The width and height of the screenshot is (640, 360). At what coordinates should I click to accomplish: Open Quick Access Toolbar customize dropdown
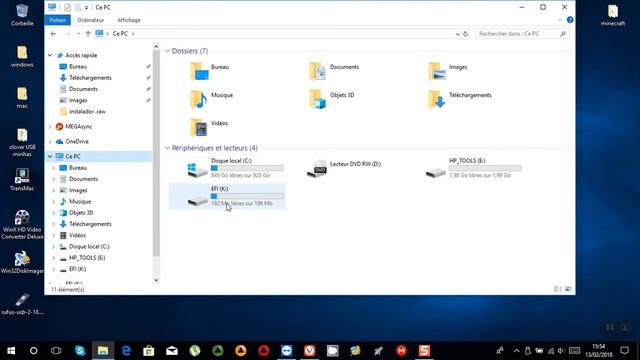[x=86, y=8]
